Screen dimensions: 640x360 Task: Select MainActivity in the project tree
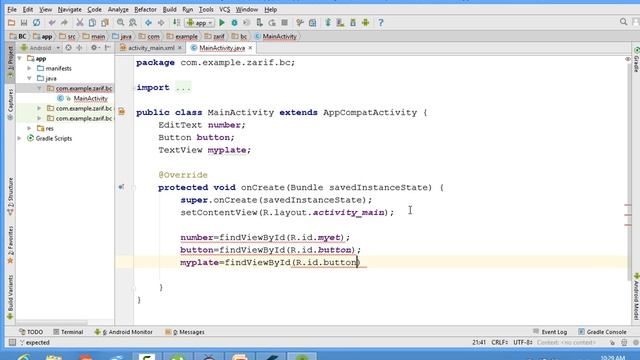tap(90, 98)
